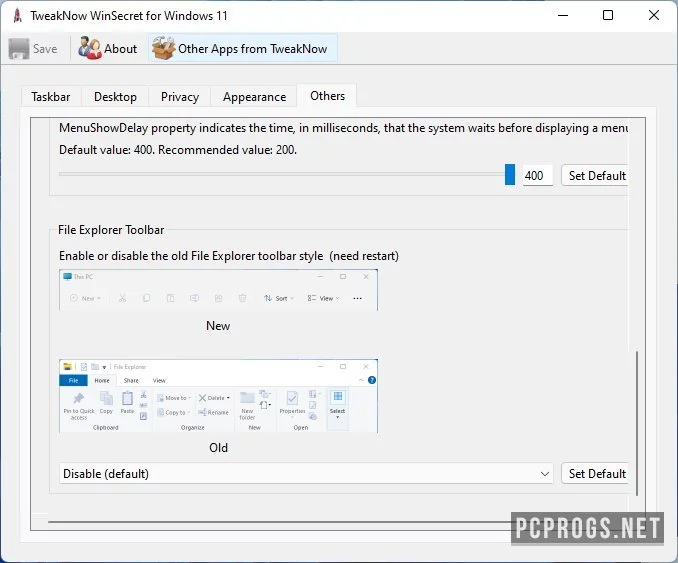Switch to the Taskbar tab

click(51, 97)
